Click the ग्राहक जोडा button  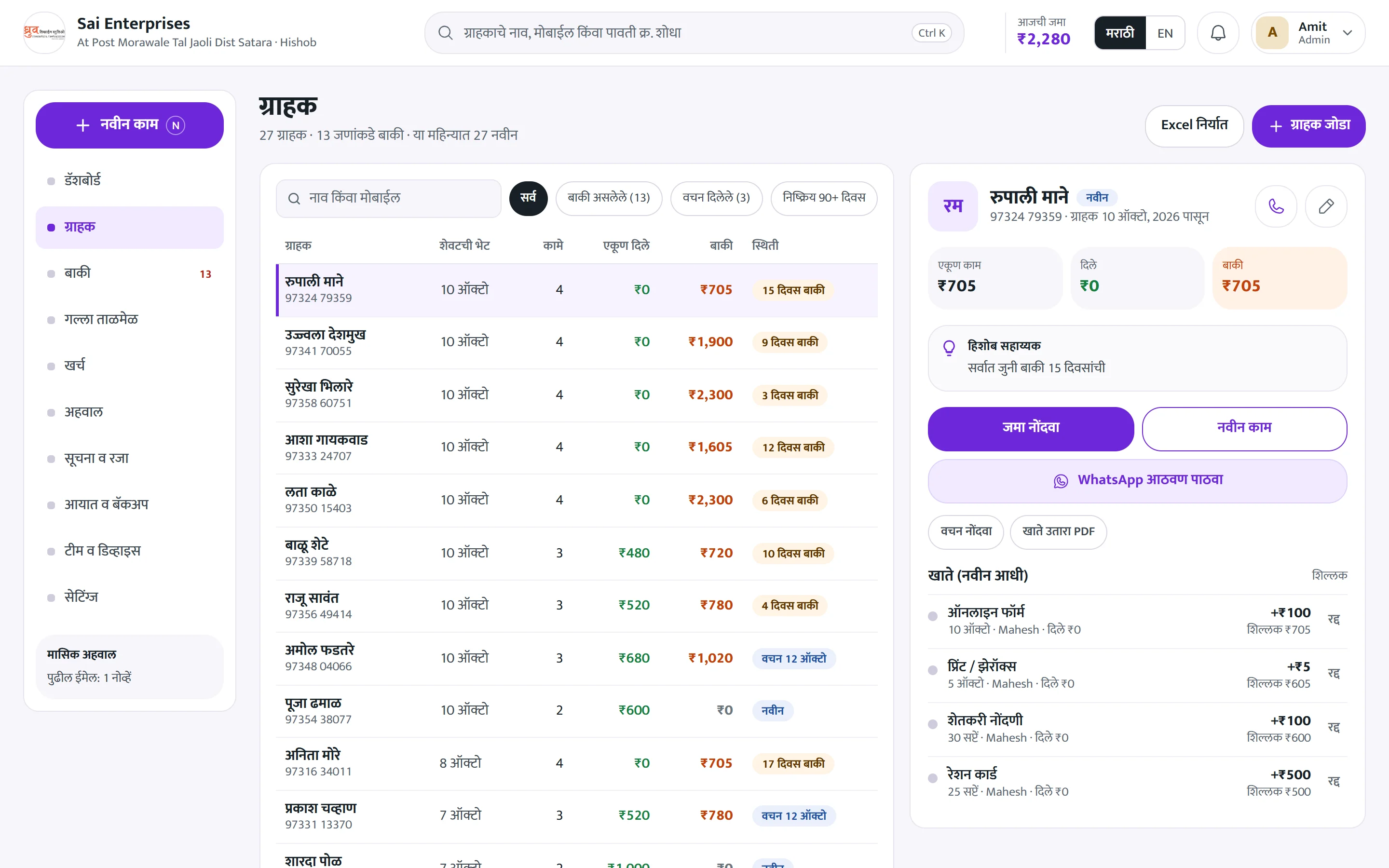tap(1308, 126)
